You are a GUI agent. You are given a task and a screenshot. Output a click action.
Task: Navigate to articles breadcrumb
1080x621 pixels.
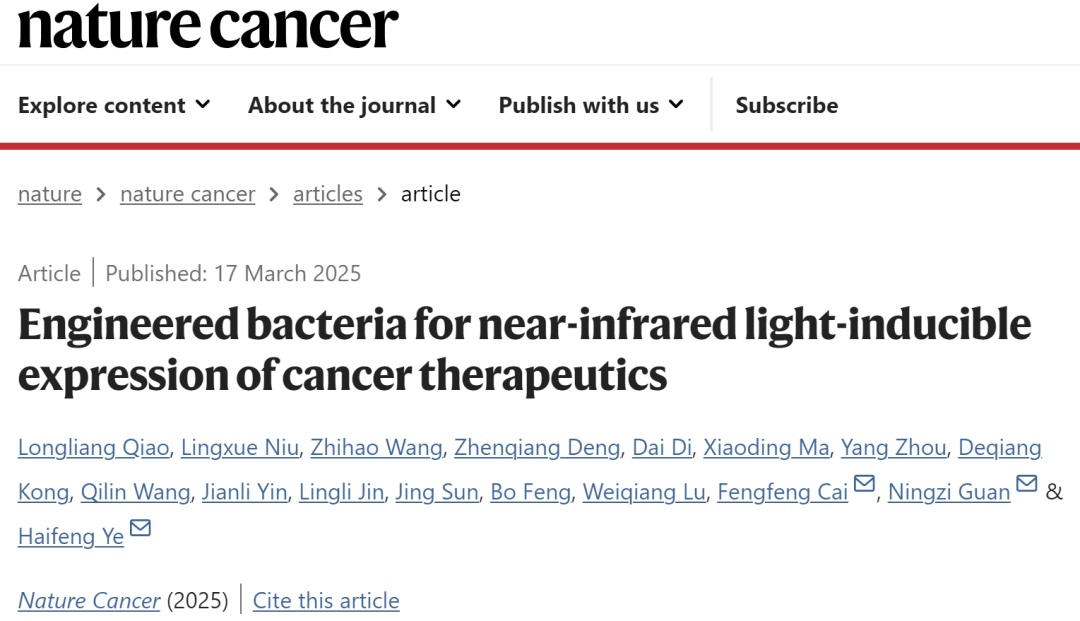pos(328,194)
